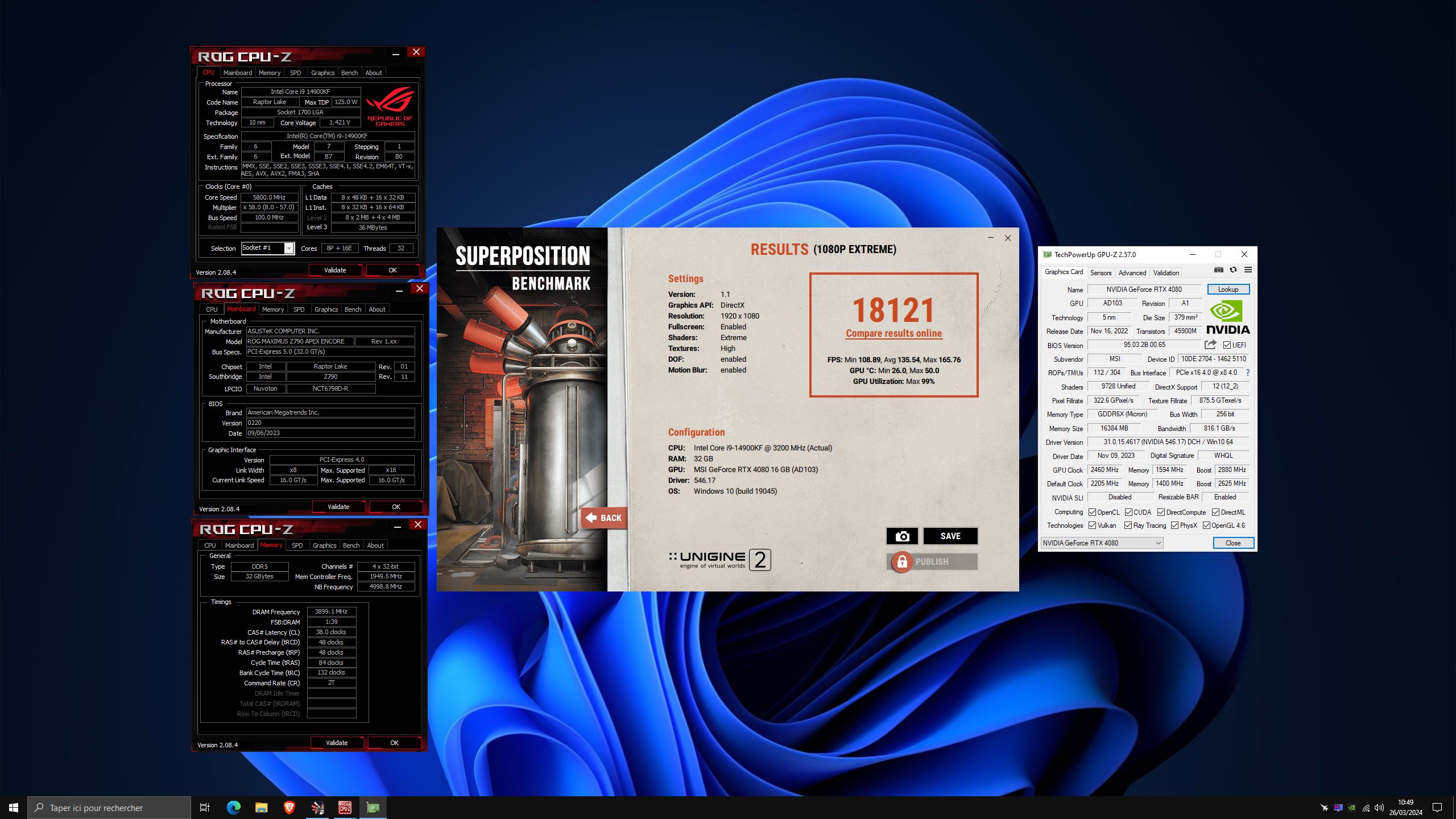Switch to GPU-Z taskbar icon
The height and width of the screenshot is (819, 1456).
coord(373,808)
